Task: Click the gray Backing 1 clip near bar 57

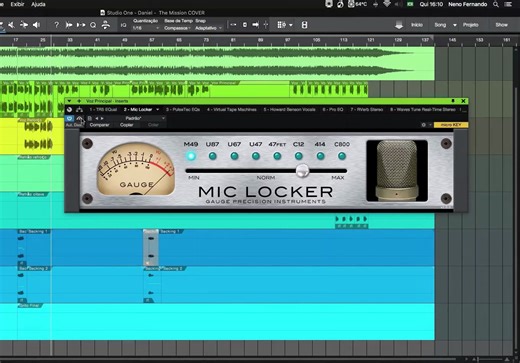Action: pos(151,247)
